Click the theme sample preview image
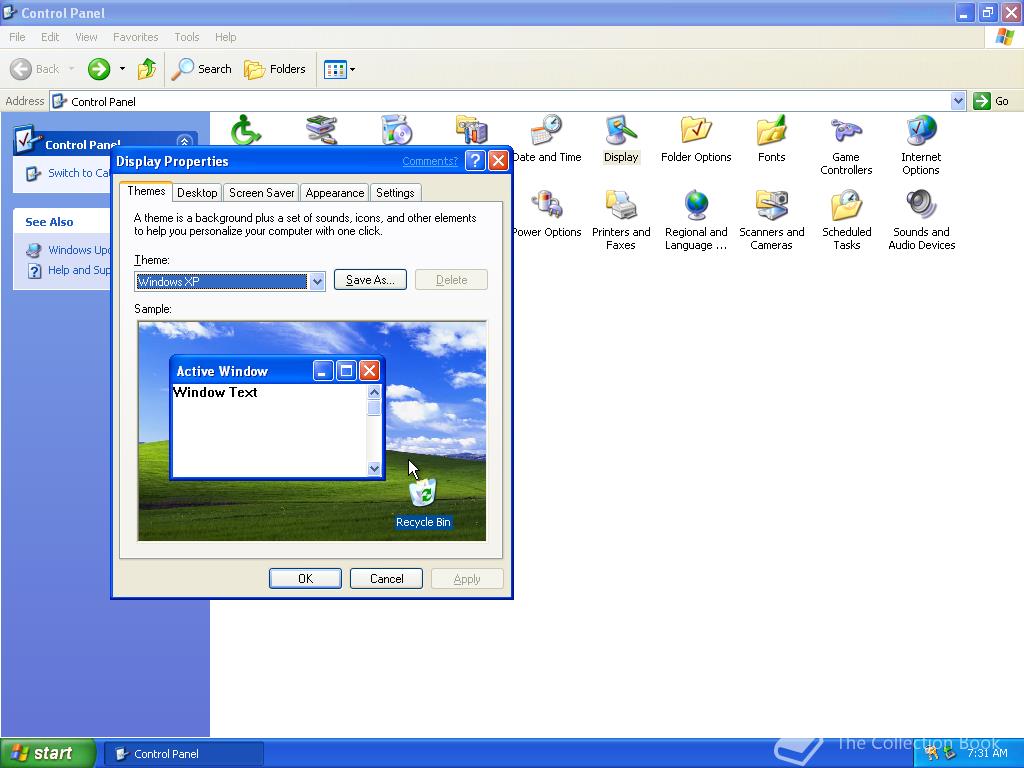 312,431
